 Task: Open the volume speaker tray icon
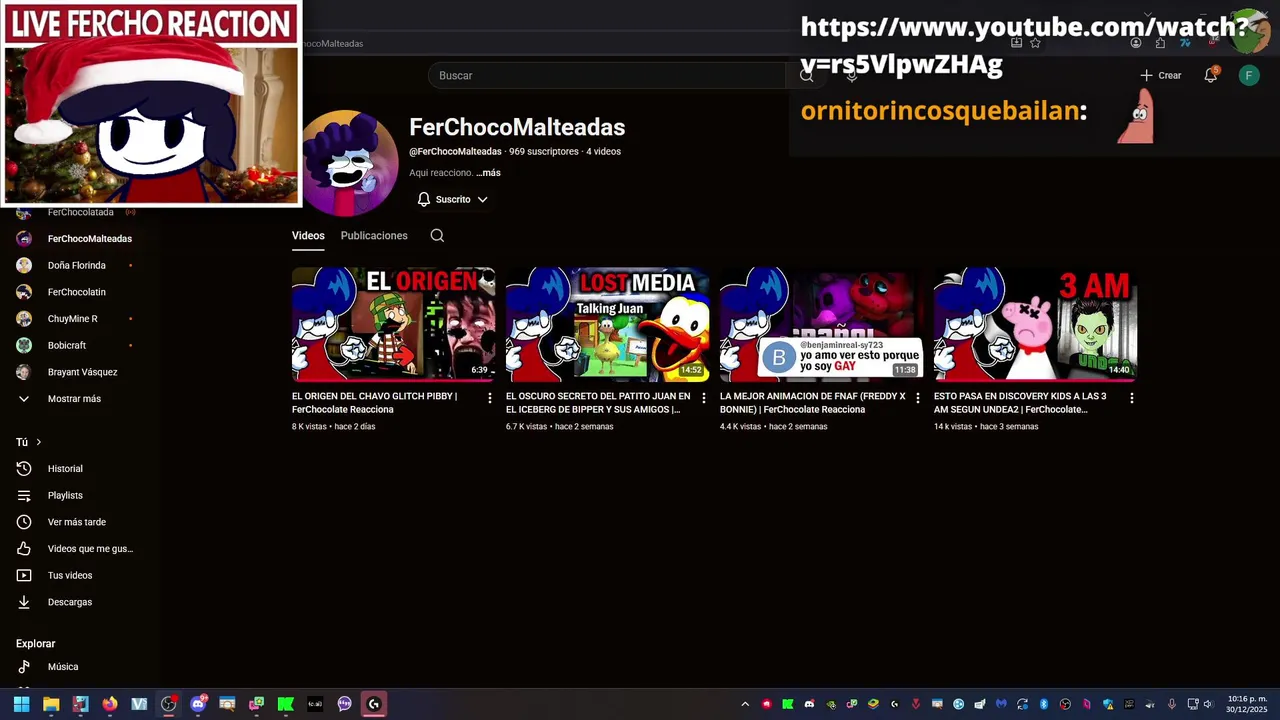(x=1208, y=704)
